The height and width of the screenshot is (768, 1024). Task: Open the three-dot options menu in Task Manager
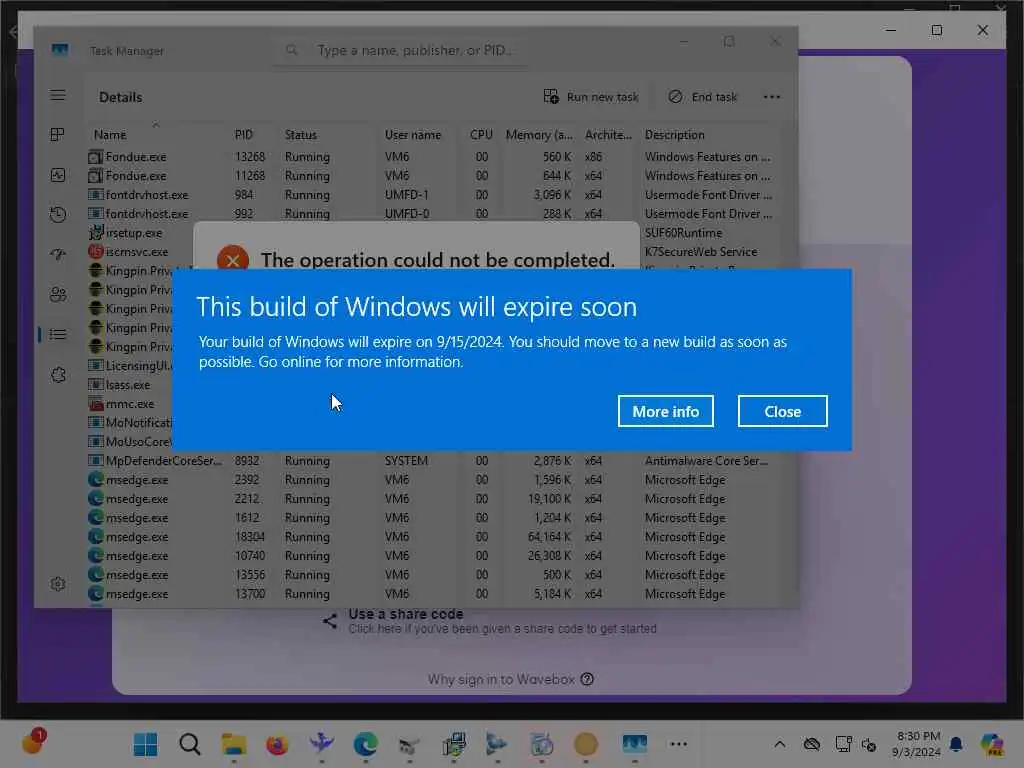(772, 97)
